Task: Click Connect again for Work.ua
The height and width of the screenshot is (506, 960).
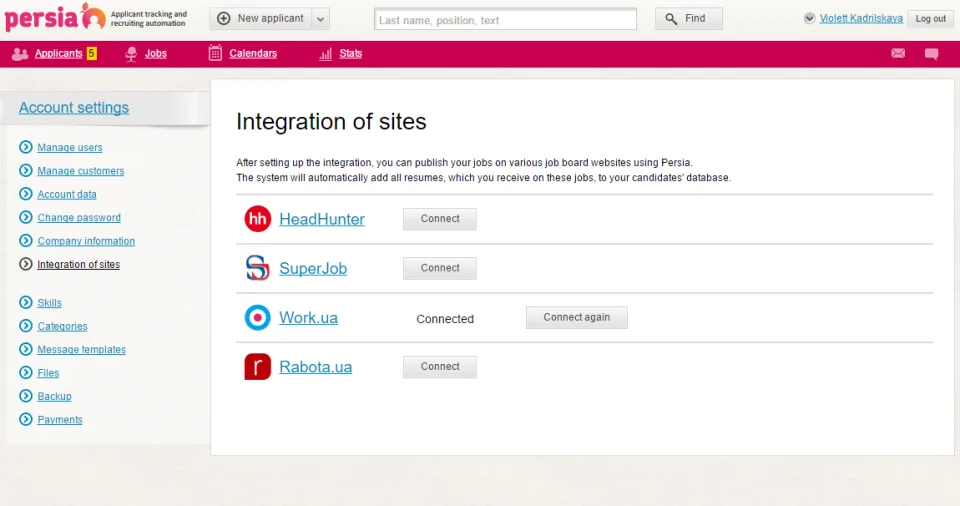Action: tap(577, 317)
